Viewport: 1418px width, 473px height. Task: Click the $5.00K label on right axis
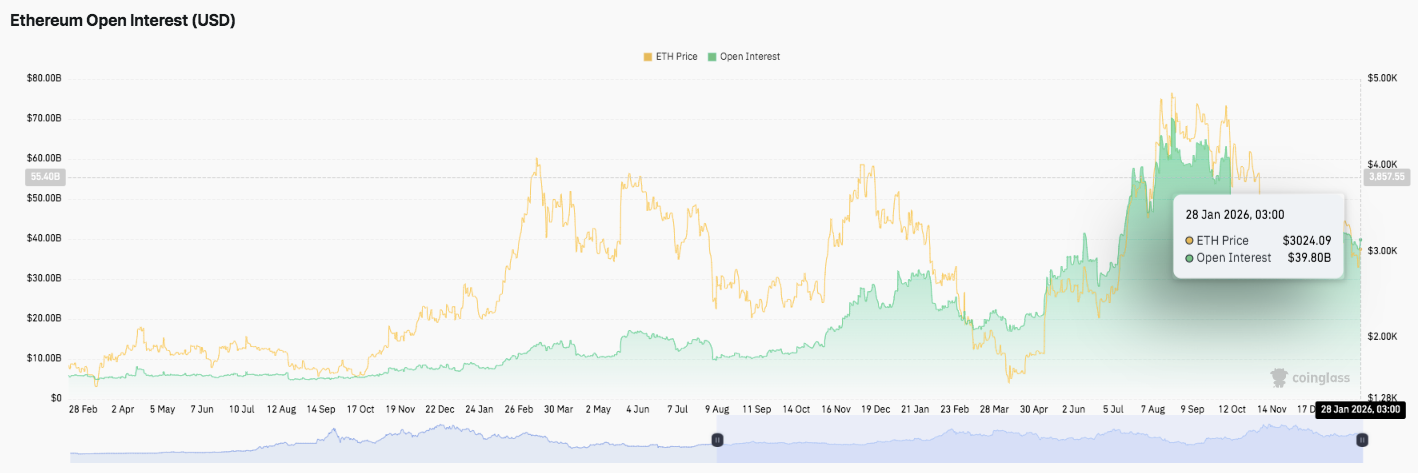1385,78
